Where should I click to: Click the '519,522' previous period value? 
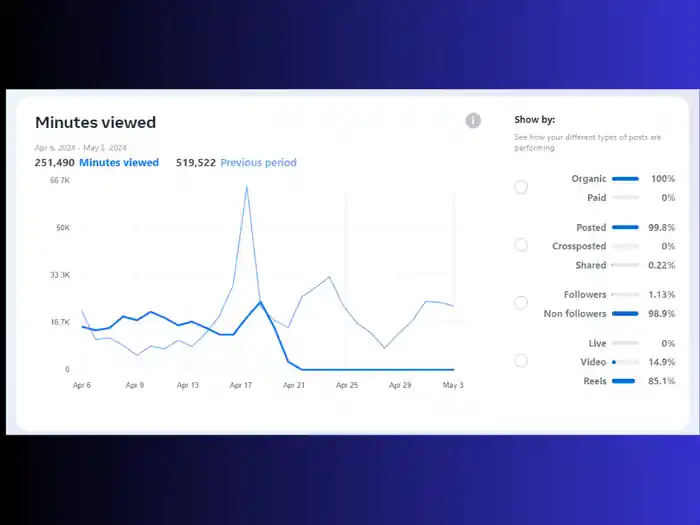click(x=196, y=162)
